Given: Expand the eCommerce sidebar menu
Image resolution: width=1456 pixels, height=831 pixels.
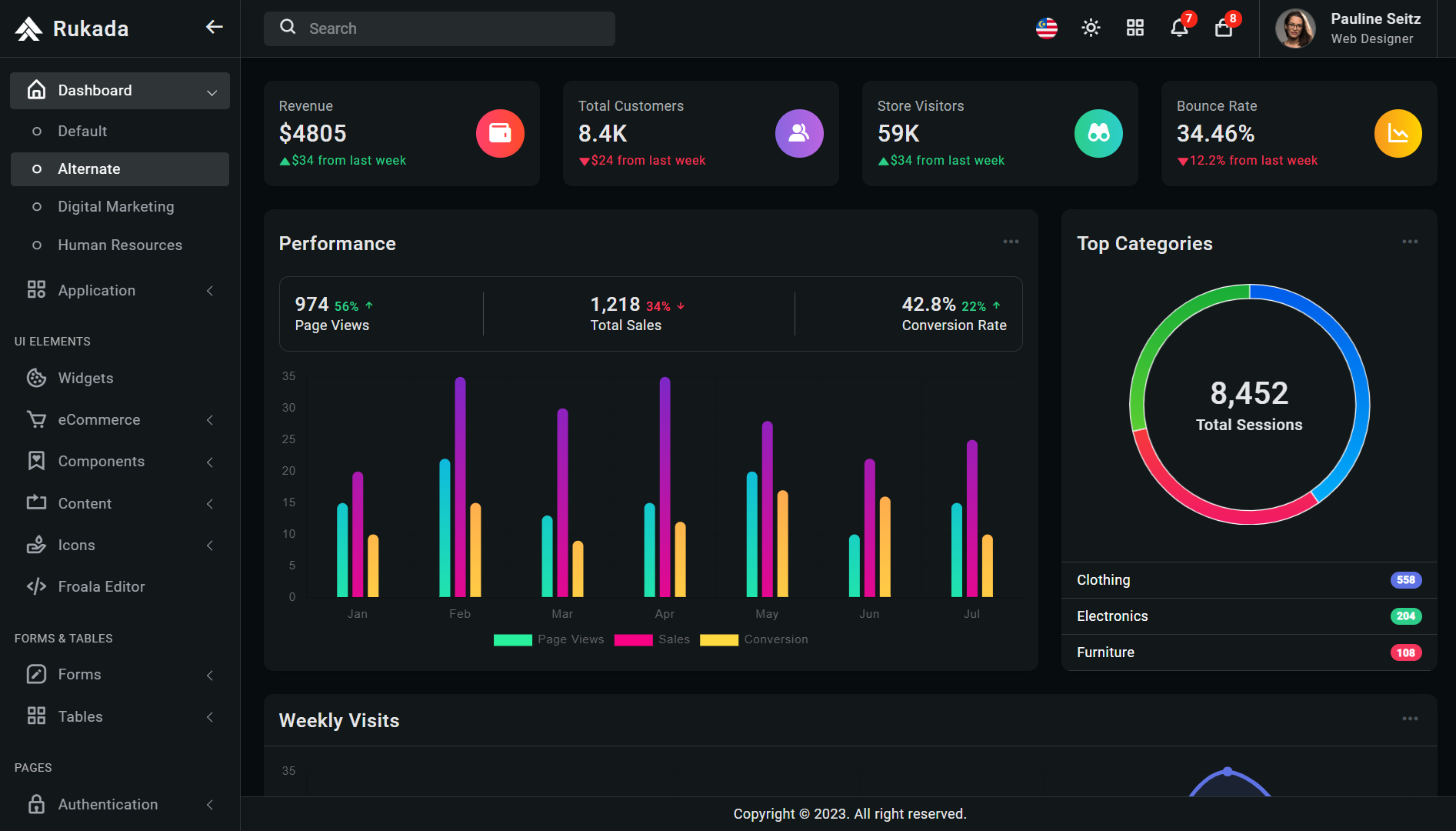Looking at the screenshot, I should (x=120, y=420).
